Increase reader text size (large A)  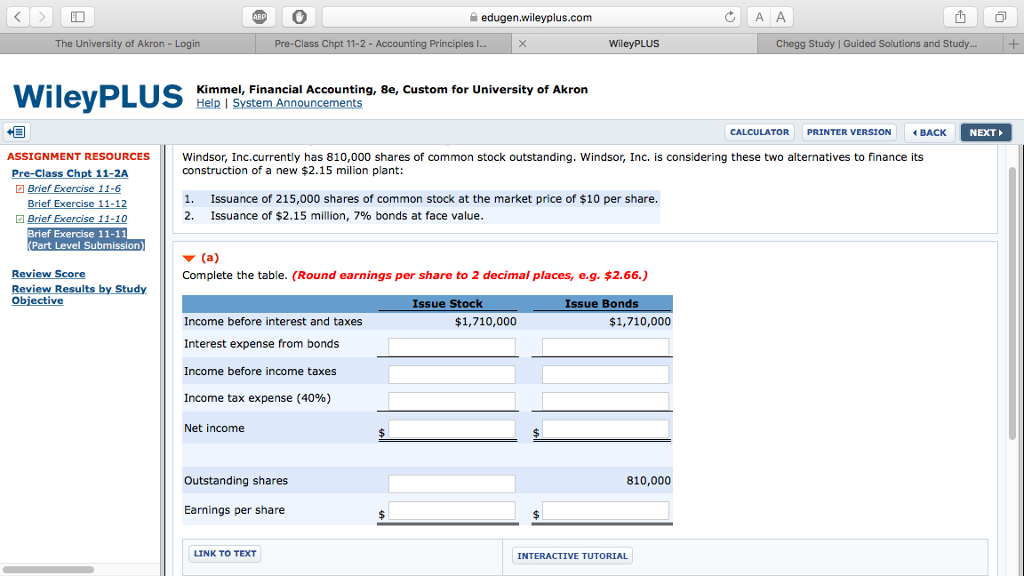point(781,17)
